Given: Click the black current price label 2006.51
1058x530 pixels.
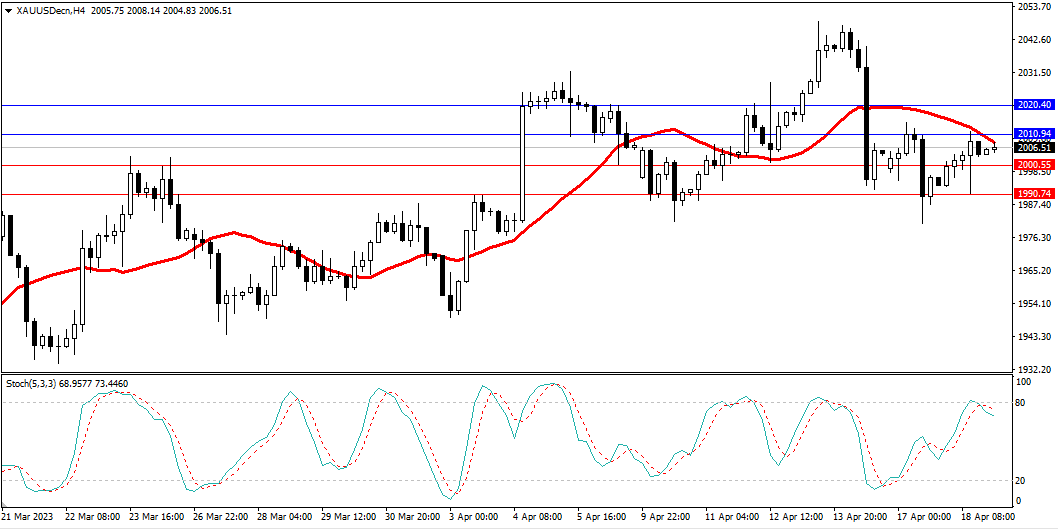Looking at the screenshot, I should 1034,147.
